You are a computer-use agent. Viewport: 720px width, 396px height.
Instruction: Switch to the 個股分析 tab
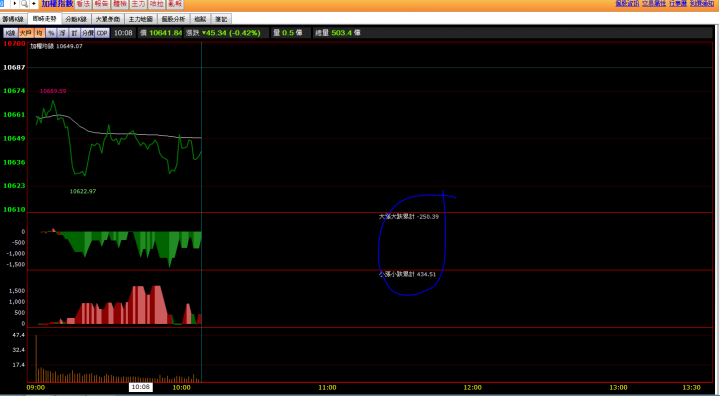pos(174,19)
